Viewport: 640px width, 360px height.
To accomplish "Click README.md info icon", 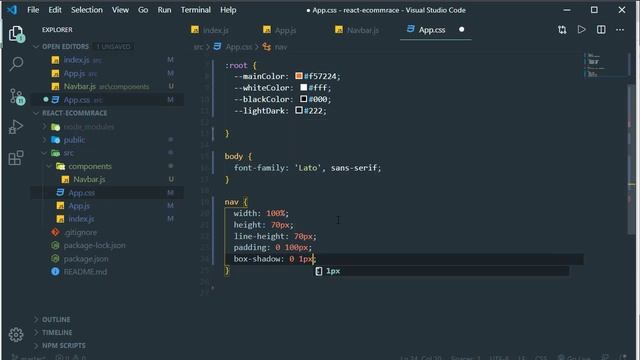I will [x=56, y=271].
